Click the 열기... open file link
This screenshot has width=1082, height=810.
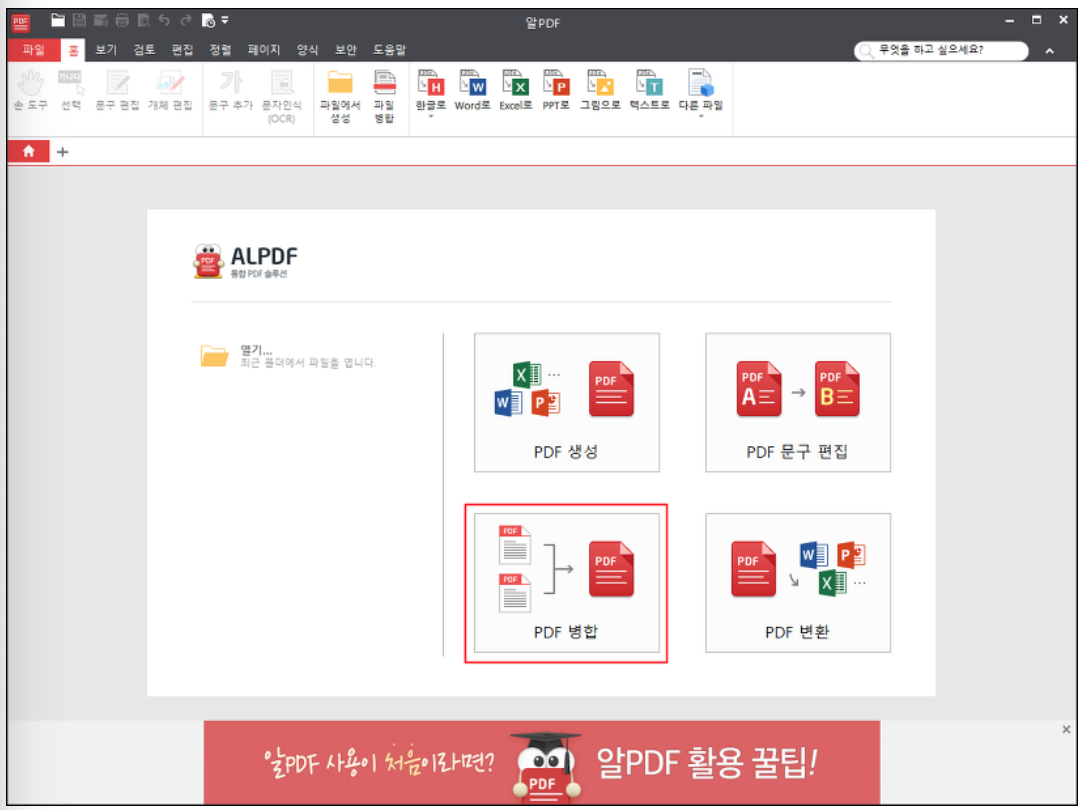[256, 350]
